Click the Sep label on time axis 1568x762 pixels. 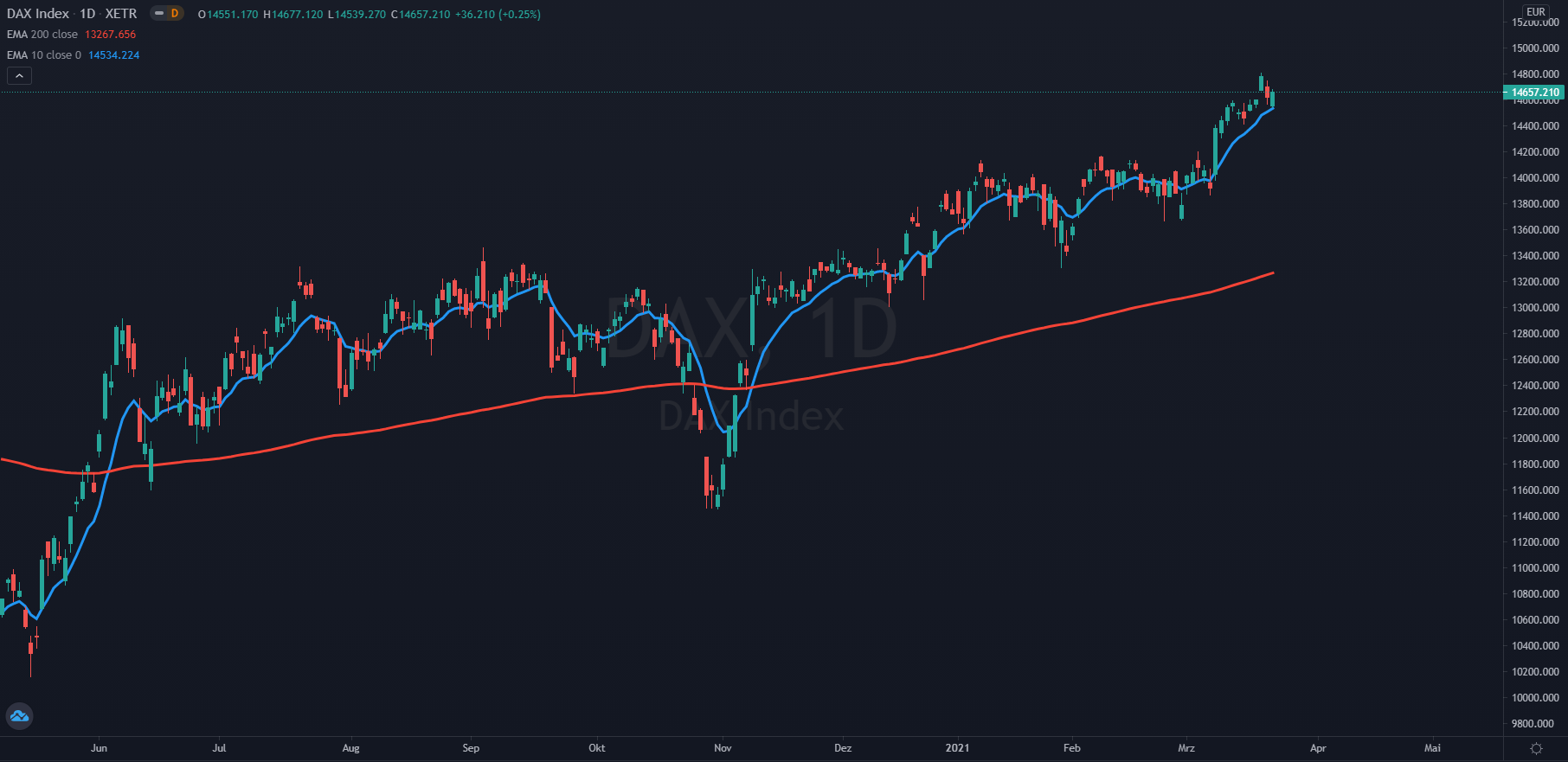471,748
